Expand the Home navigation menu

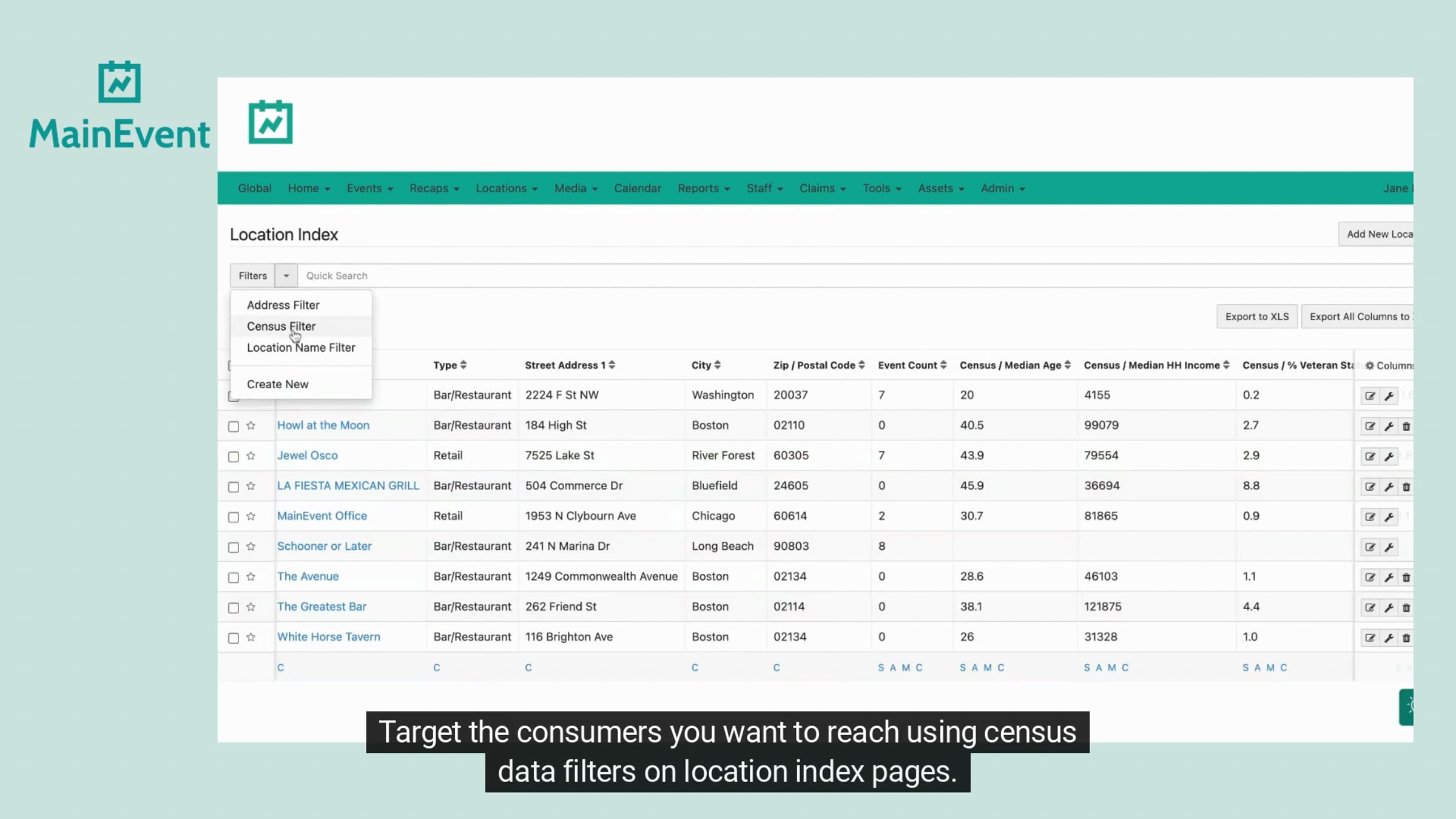tap(309, 188)
